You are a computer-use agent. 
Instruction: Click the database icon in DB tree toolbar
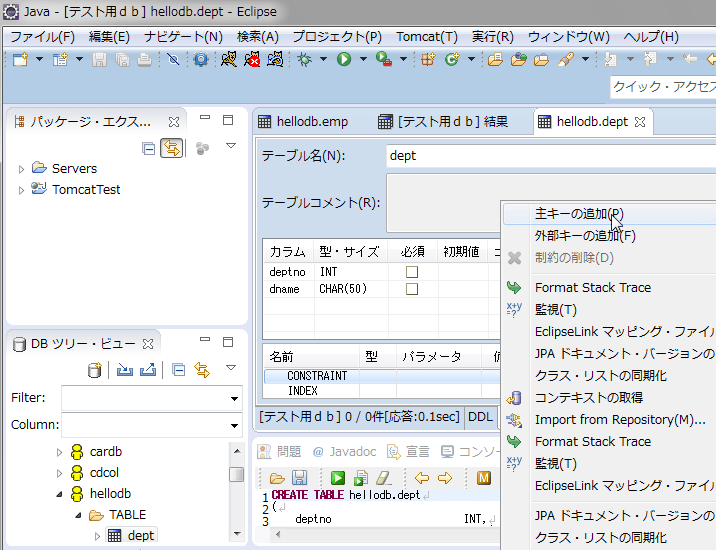[x=95, y=370]
